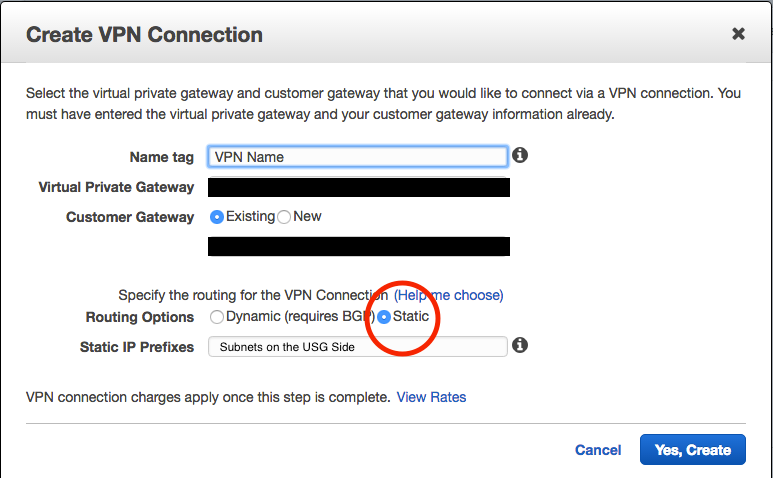Select the Existing customer gateway option
This screenshot has width=773, height=478.
tap(217, 217)
